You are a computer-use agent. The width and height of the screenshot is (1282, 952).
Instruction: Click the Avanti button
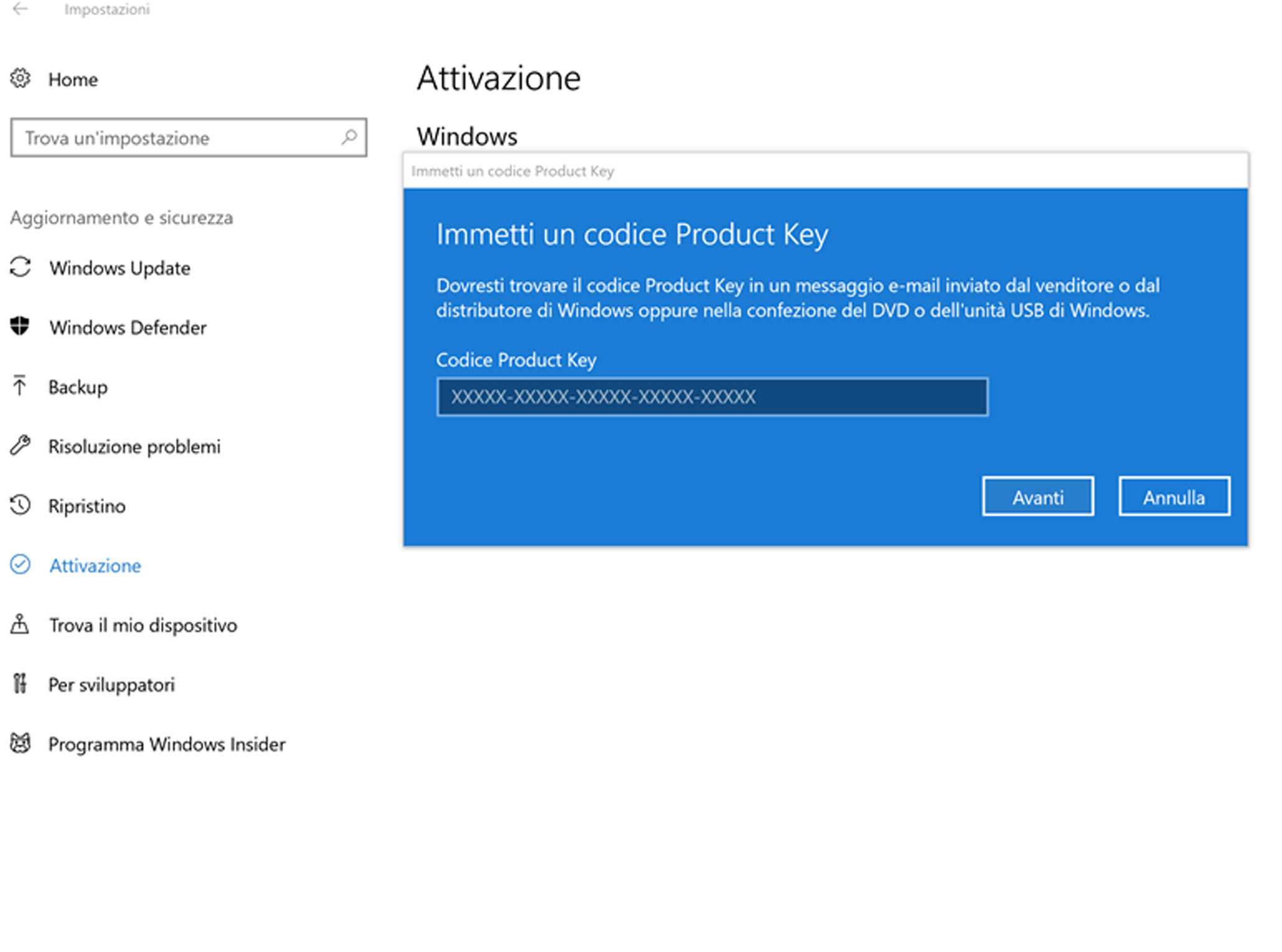point(1038,497)
